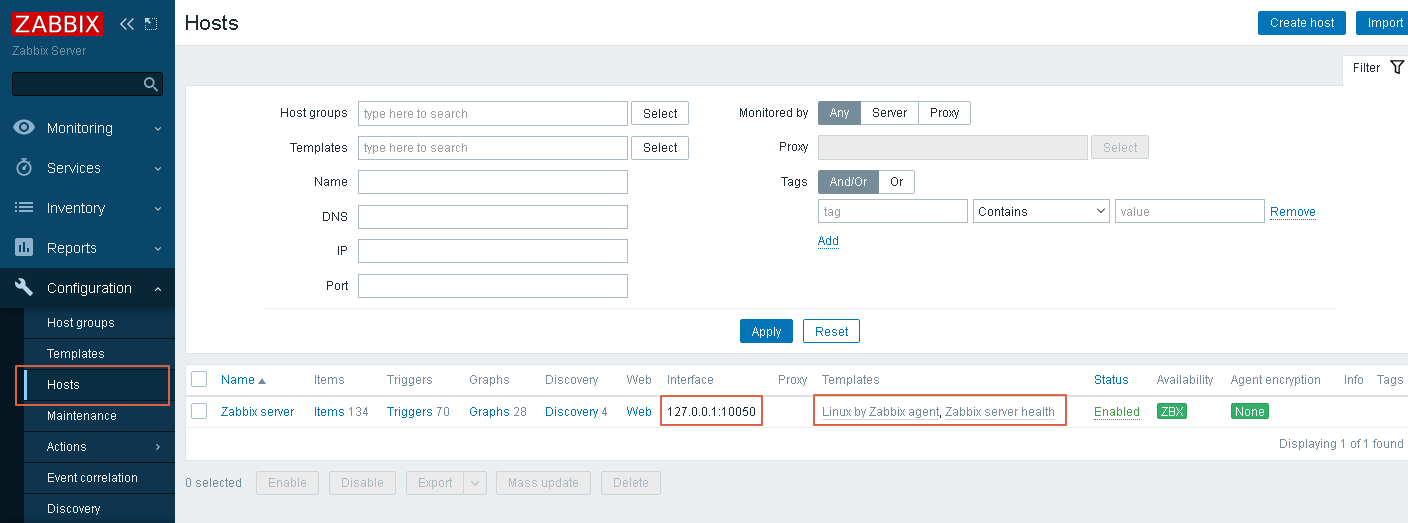Collapse the Configuration menu

pos(158,288)
